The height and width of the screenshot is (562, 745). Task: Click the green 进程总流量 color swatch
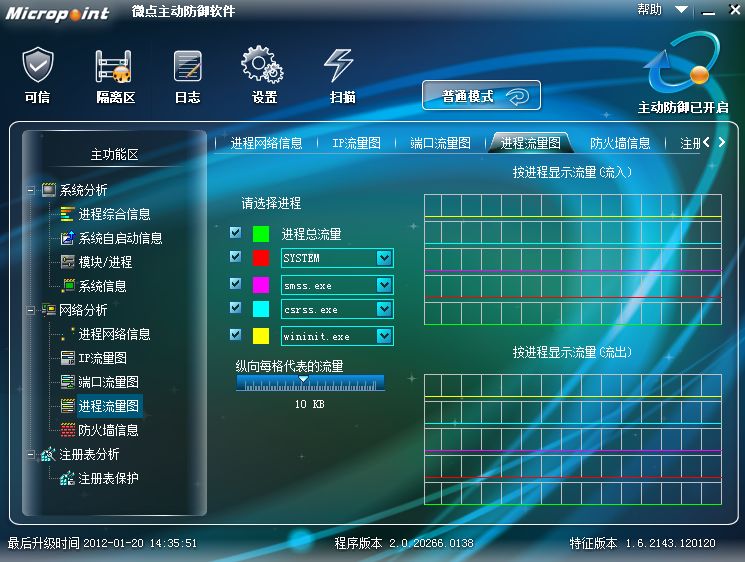(x=260, y=234)
